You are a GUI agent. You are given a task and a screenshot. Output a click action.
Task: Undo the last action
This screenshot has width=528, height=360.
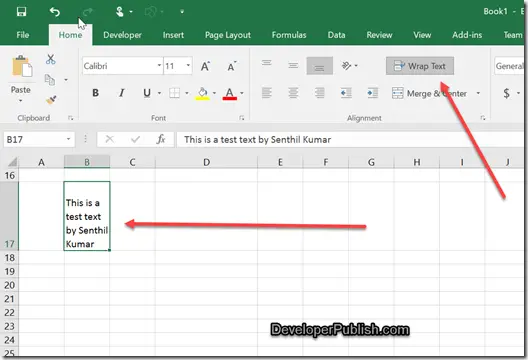click(x=55, y=12)
